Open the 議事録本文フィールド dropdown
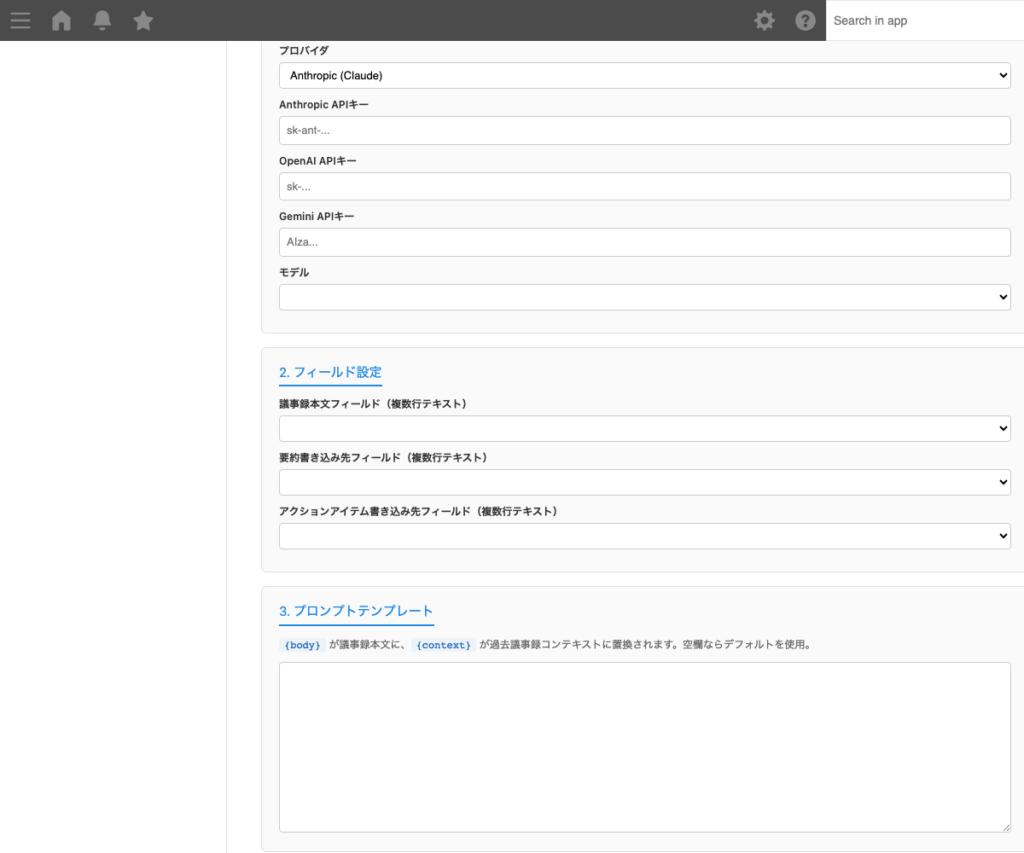Viewport: 1024px width, 853px height. click(643, 428)
